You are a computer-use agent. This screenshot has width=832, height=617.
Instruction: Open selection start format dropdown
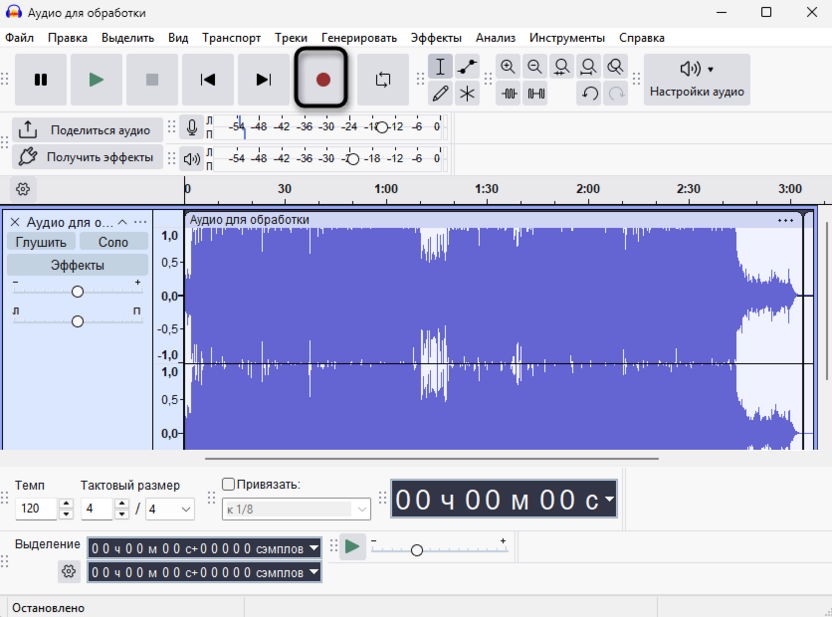pyautogui.click(x=314, y=548)
